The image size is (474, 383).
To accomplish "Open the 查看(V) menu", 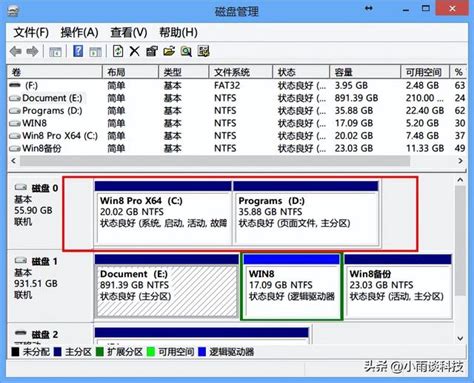I will point(129,33).
